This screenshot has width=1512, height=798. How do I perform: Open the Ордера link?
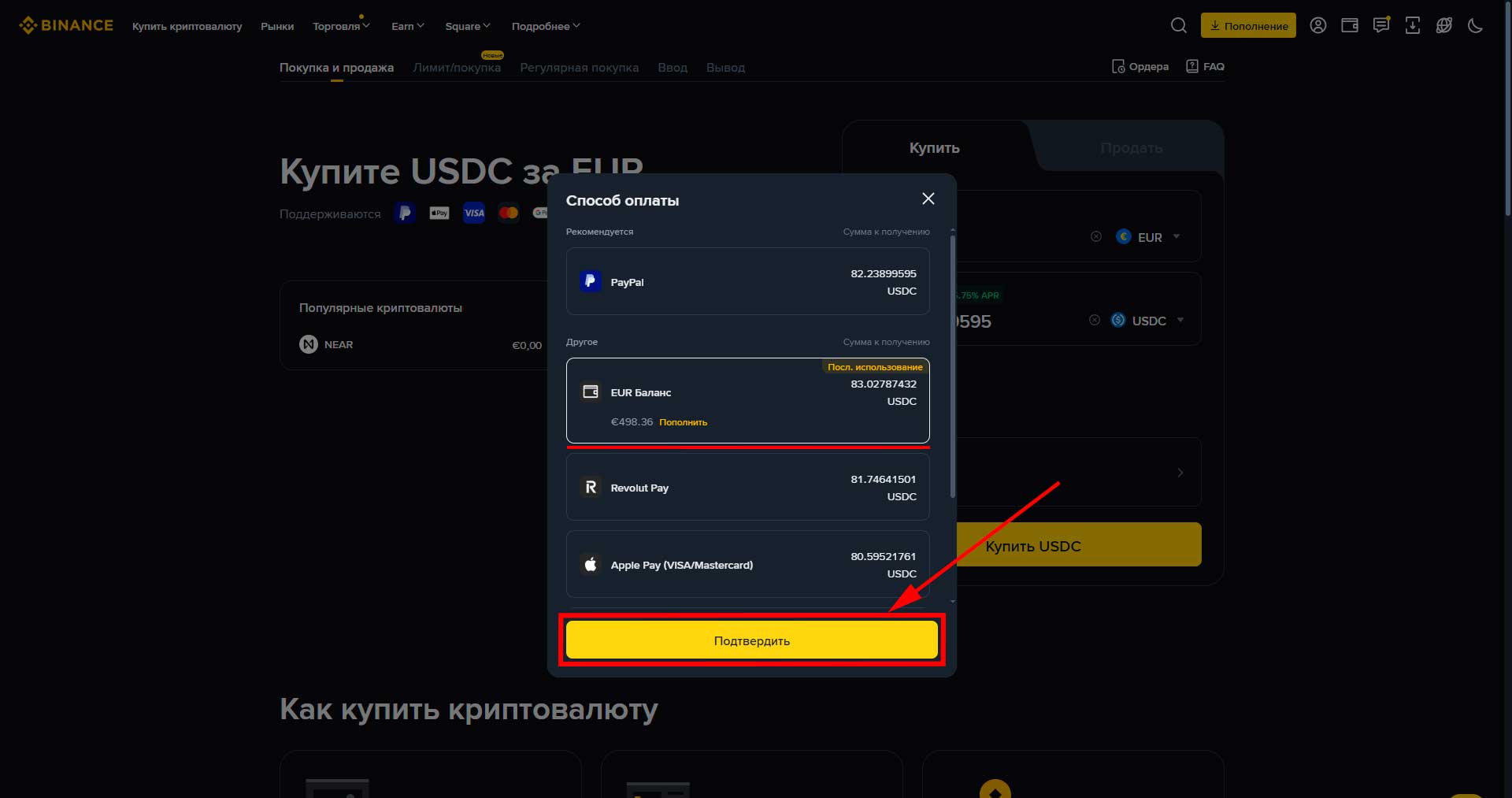(x=1140, y=66)
